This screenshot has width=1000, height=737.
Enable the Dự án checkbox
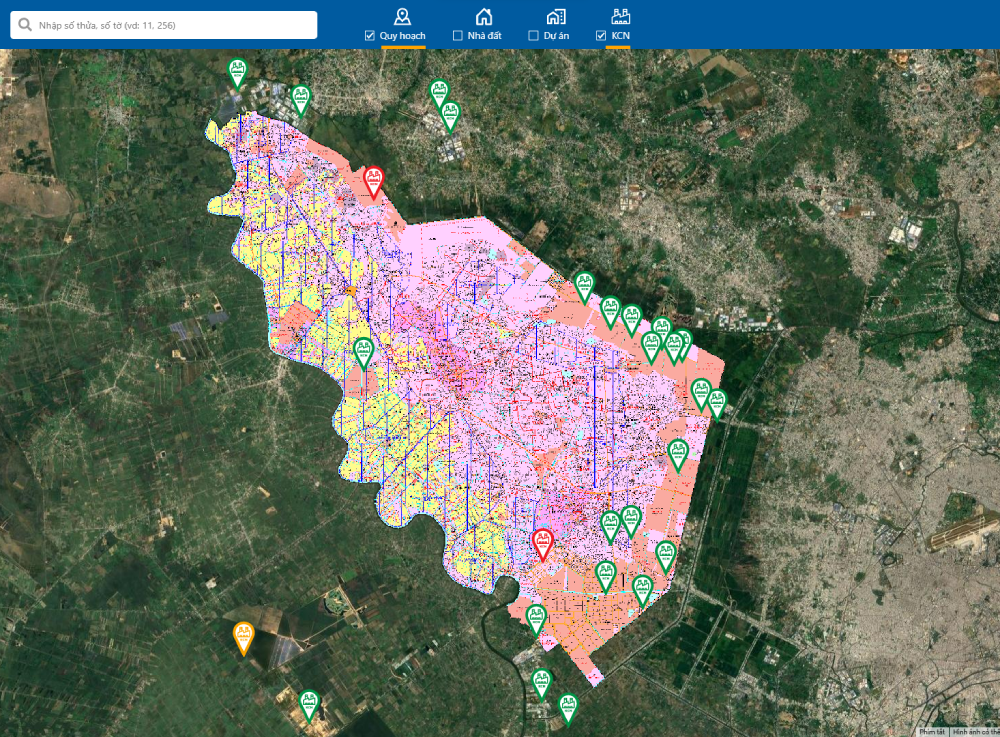tap(534, 36)
